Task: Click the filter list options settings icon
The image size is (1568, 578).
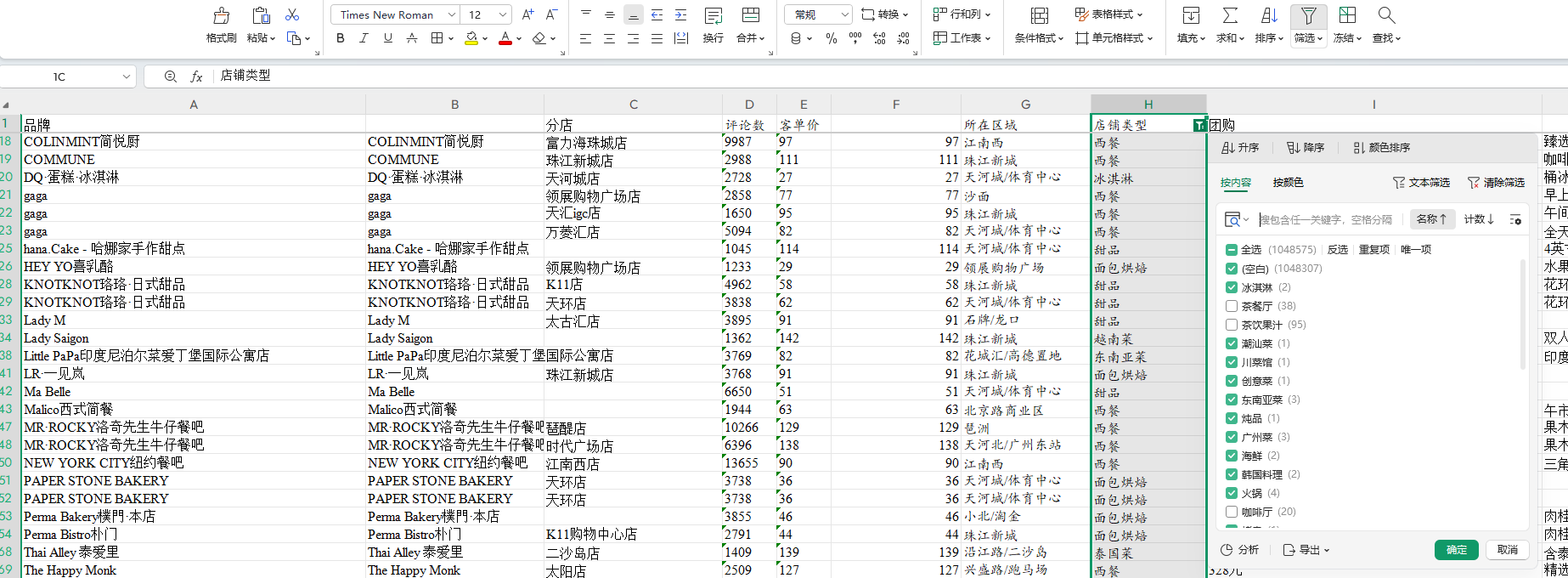Action: coord(1515,219)
